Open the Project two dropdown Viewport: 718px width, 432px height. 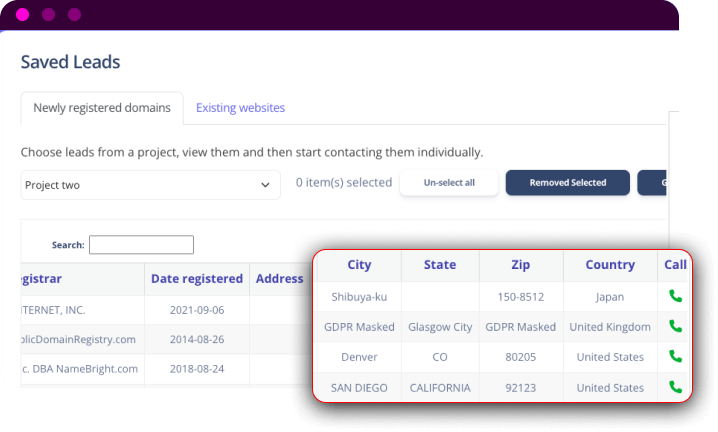150,185
